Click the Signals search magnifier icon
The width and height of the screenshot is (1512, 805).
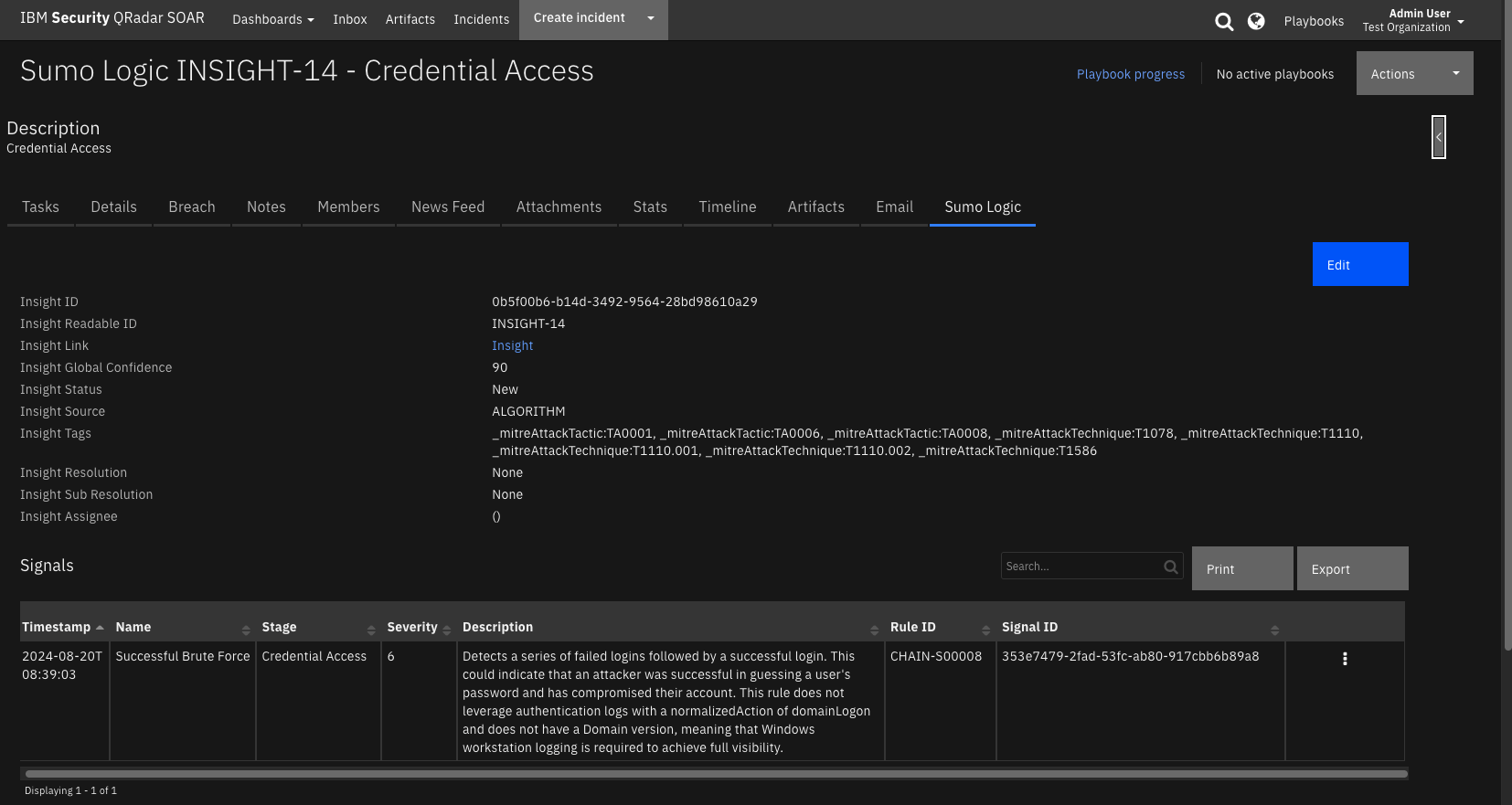coord(1171,567)
